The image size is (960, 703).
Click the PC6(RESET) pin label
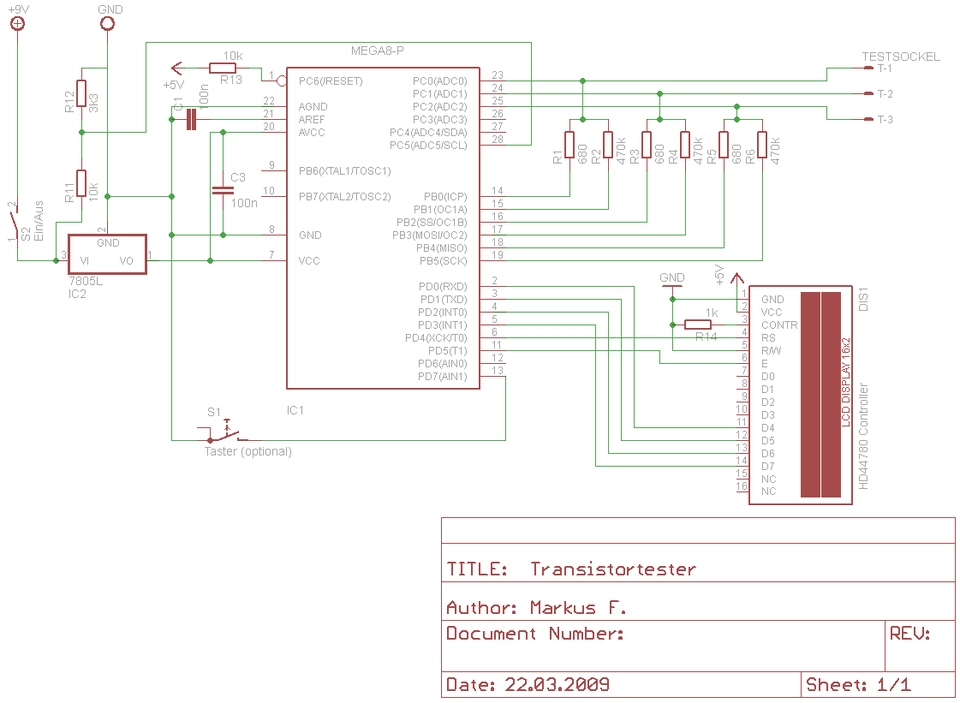click(x=331, y=81)
